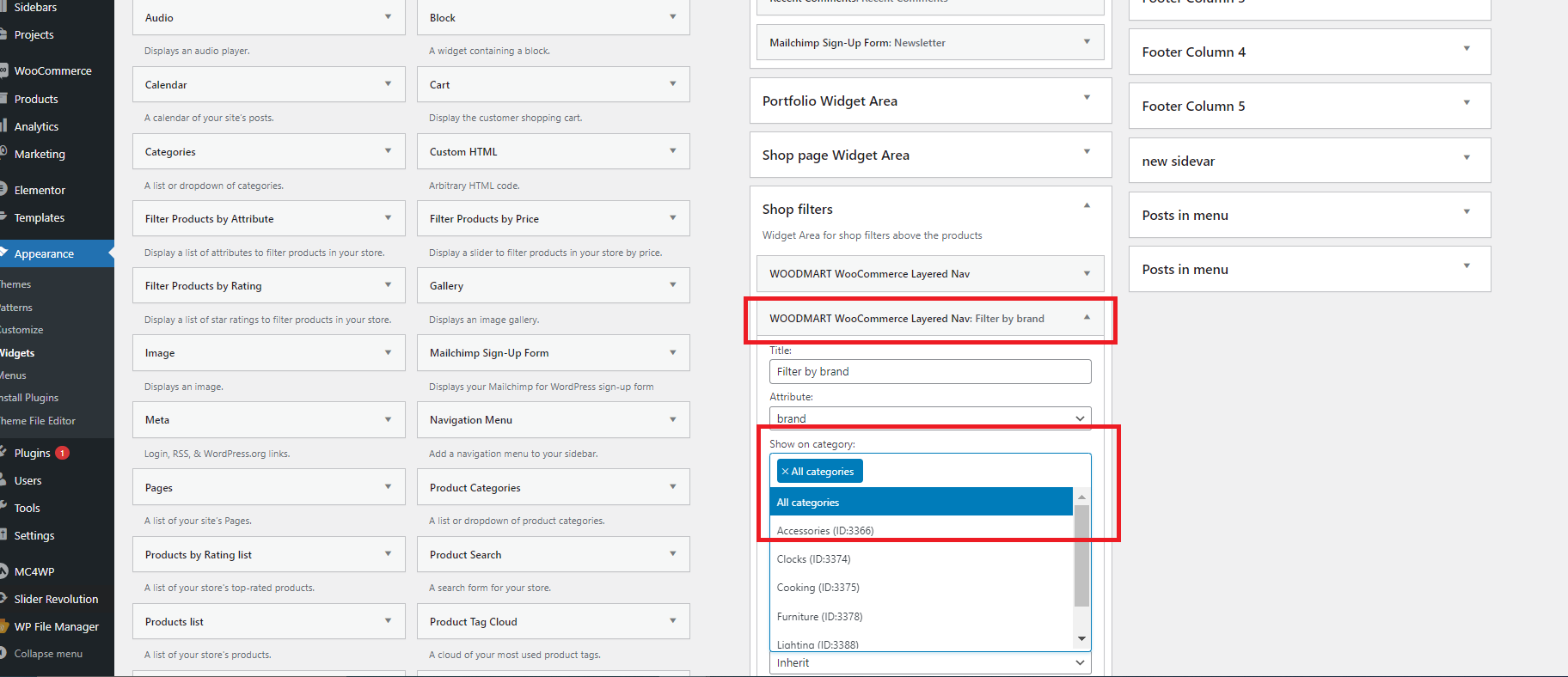Expand the Product Search widget
The width and height of the screenshot is (1568, 677).
coord(672,554)
